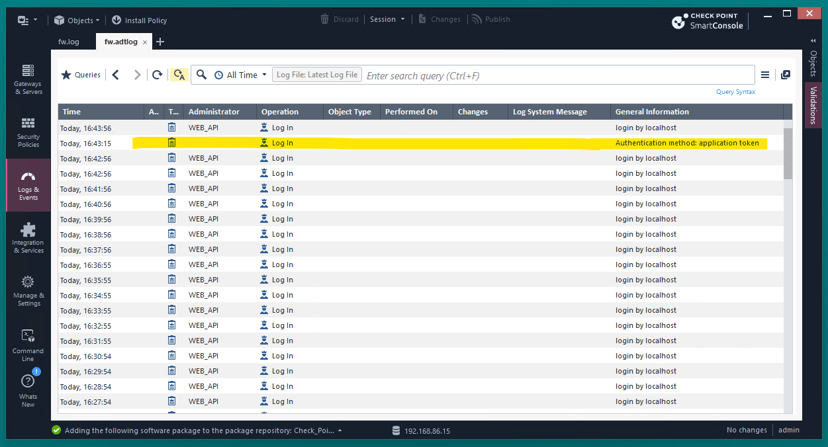Select the highlighted application token log row

tap(421, 143)
